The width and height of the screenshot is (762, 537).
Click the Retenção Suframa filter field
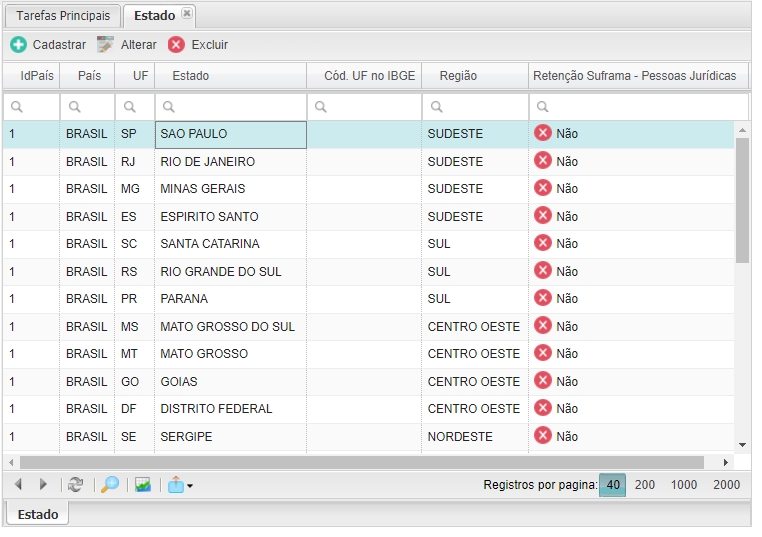pyautogui.click(x=639, y=107)
